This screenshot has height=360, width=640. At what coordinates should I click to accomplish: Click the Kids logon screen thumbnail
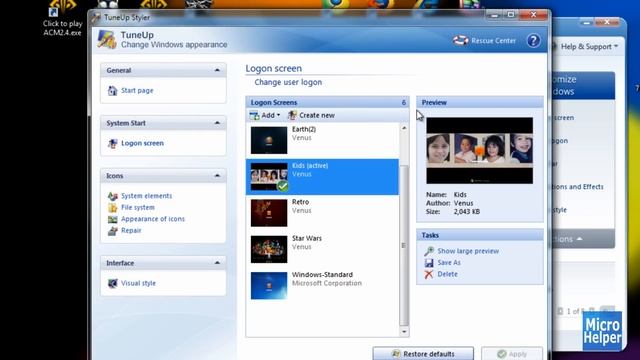click(269, 176)
